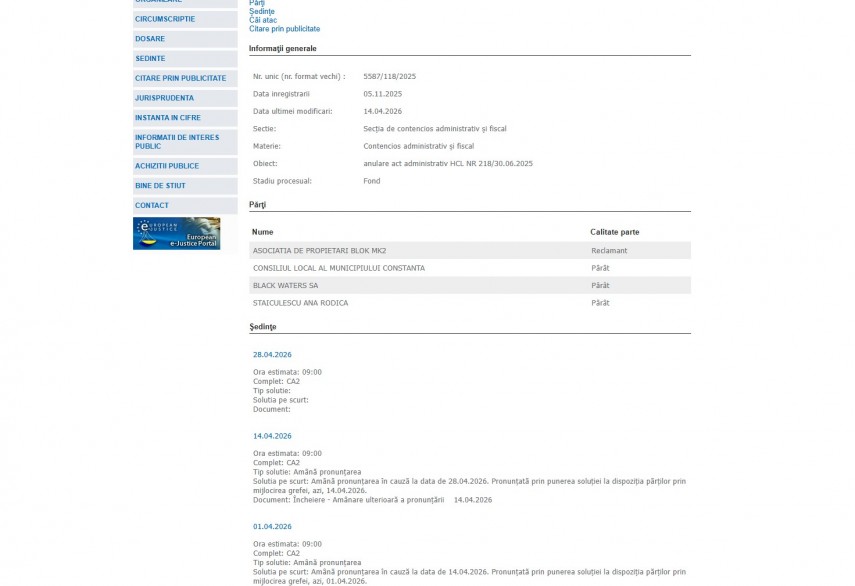This screenshot has height=586, width=855.
Task: Open the Contact page
Action: (x=152, y=206)
